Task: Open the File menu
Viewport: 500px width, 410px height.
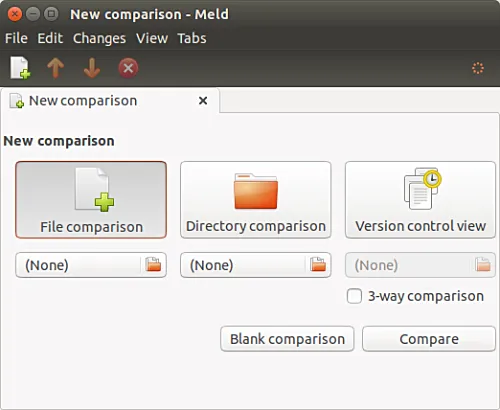Action: pos(16,38)
